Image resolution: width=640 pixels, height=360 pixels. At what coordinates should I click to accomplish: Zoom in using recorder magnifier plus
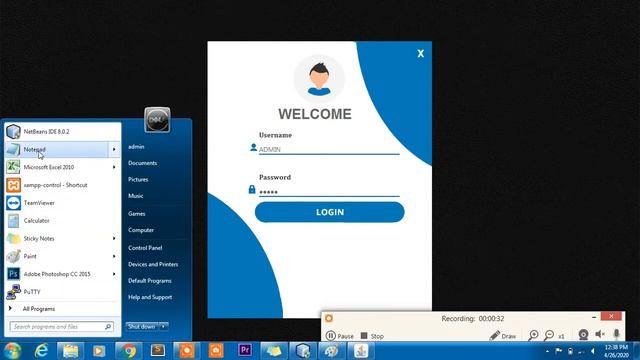[x=533, y=336]
